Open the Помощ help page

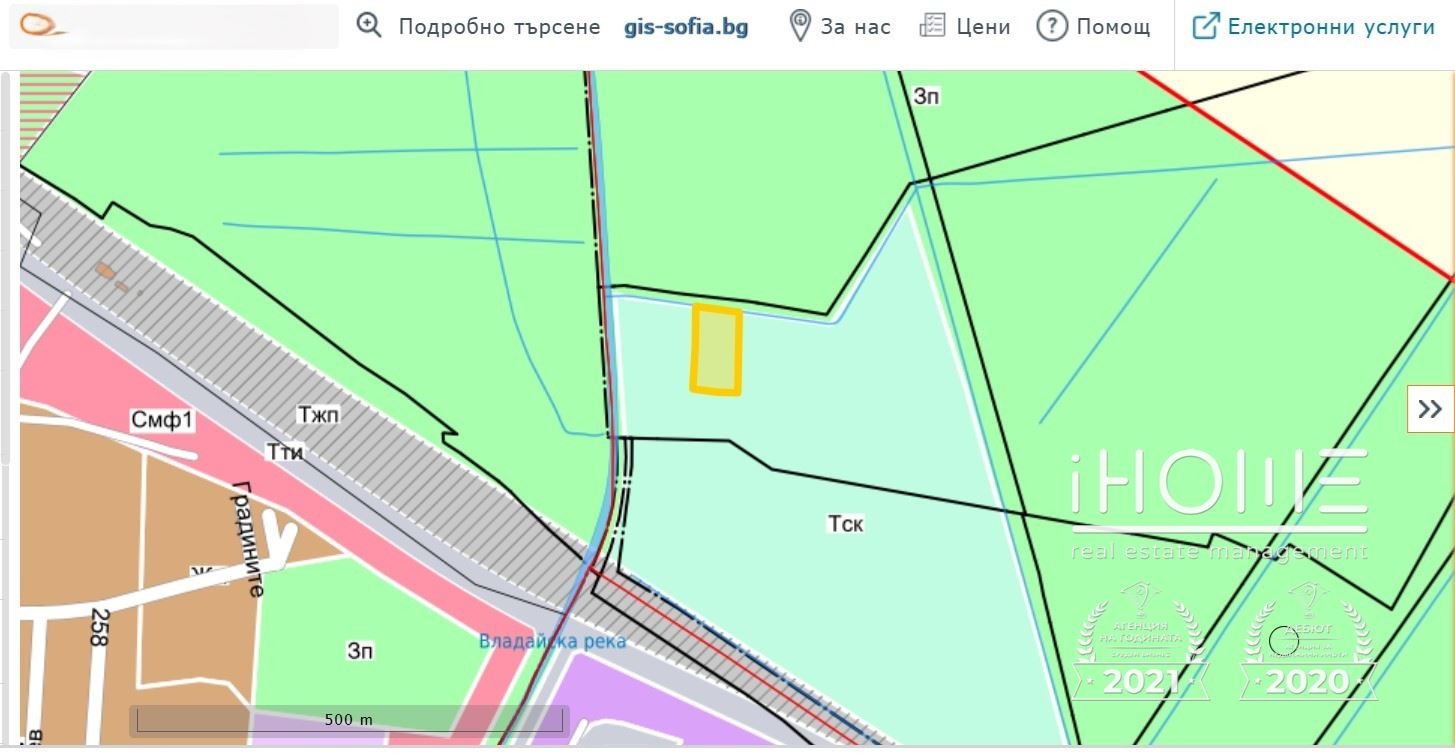[x=1113, y=27]
